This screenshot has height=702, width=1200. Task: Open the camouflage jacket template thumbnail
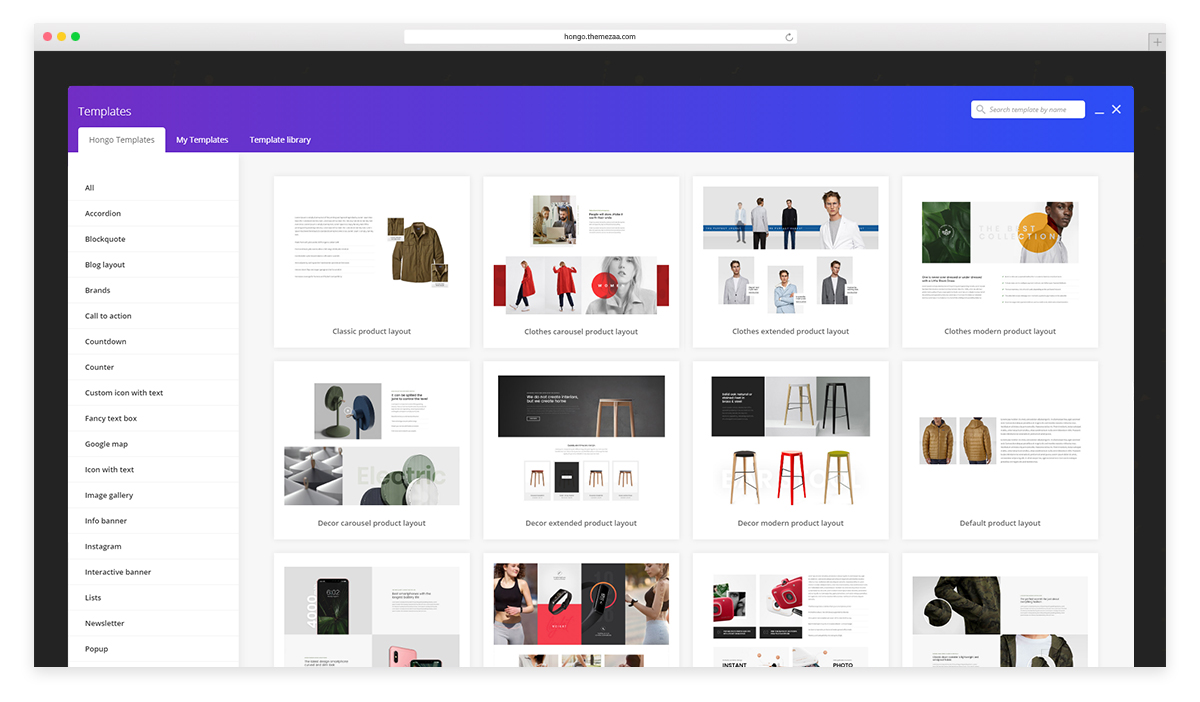tap(1000, 620)
